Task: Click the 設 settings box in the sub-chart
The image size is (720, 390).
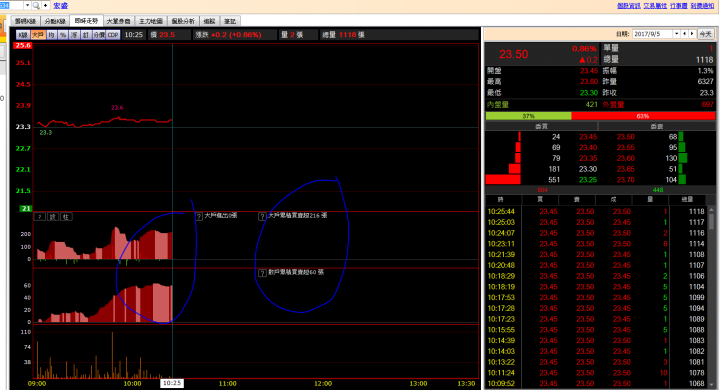Action: pos(53,217)
